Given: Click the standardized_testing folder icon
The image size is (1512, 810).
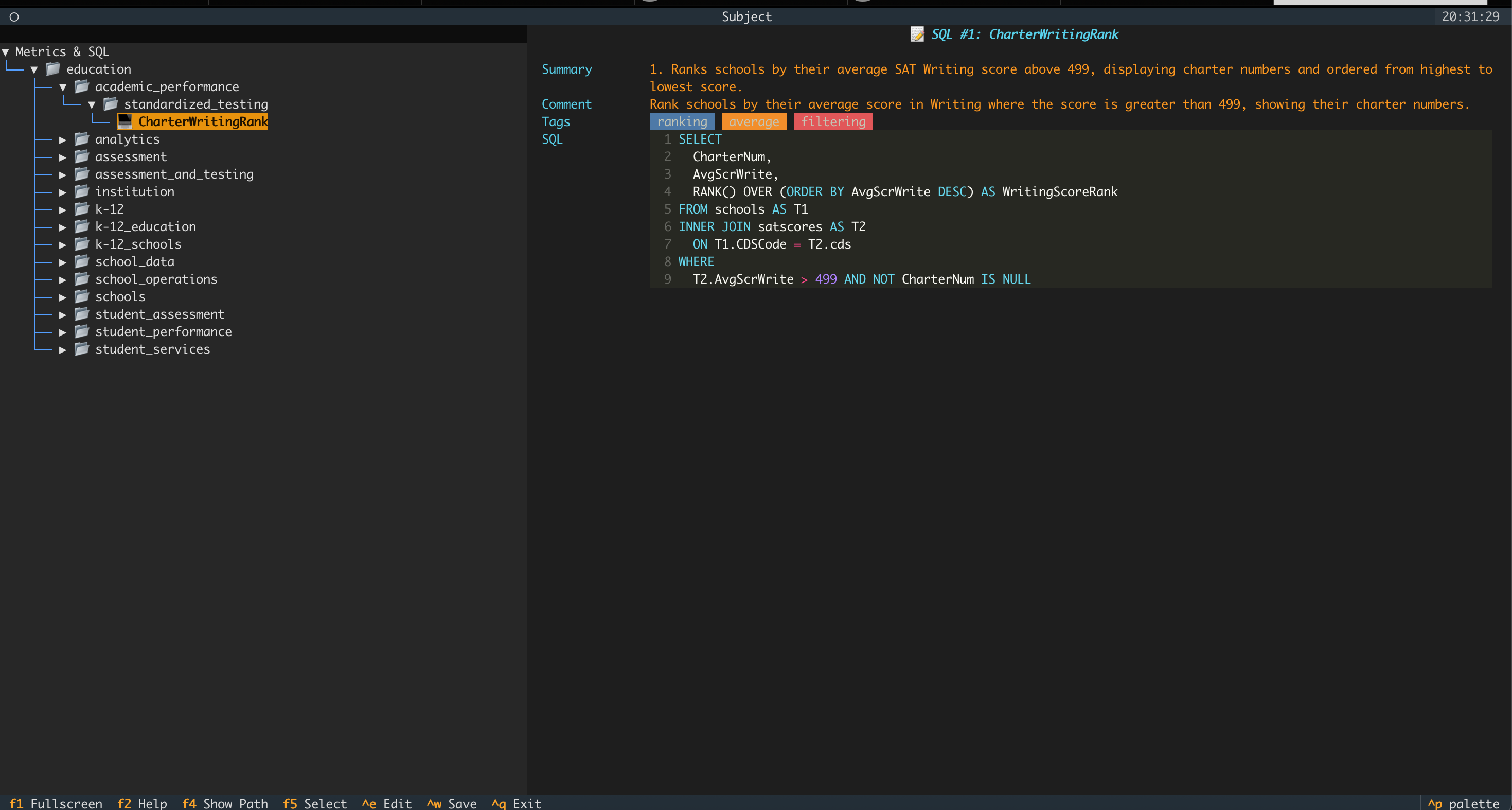Looking at the screenshot, I should click(110, 104).
